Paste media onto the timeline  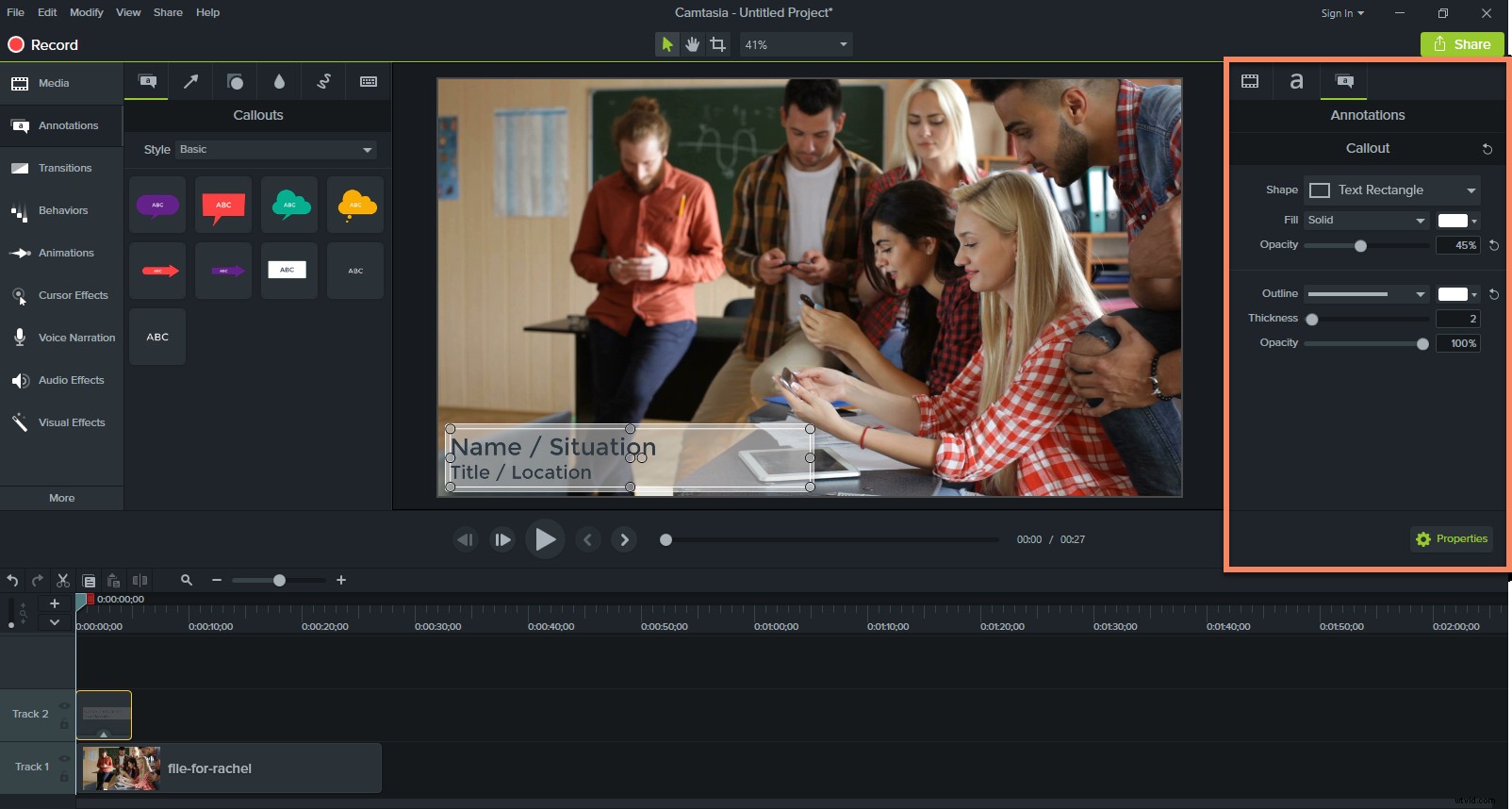[x=113, y=581]
